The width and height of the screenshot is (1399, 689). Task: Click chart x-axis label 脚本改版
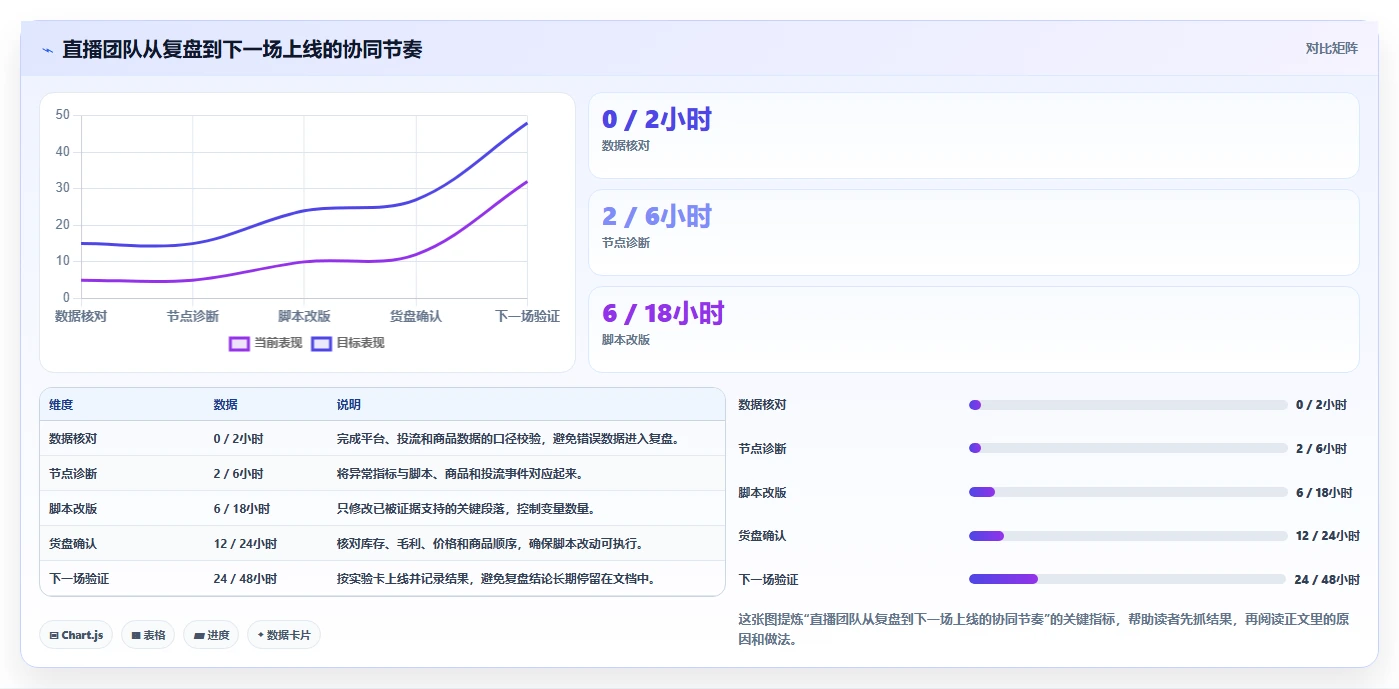[x=304, y=316]
